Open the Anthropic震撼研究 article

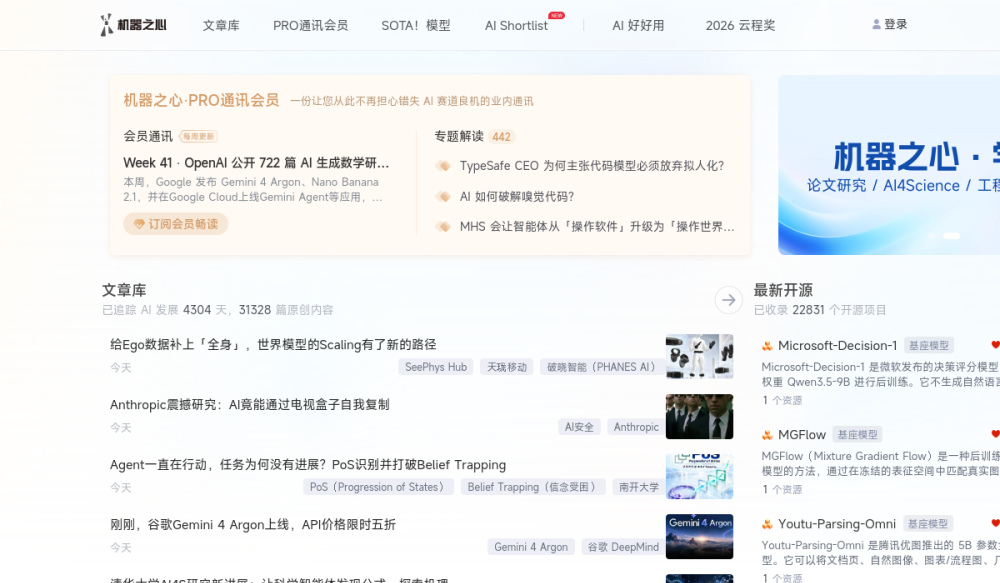point(249,404)
